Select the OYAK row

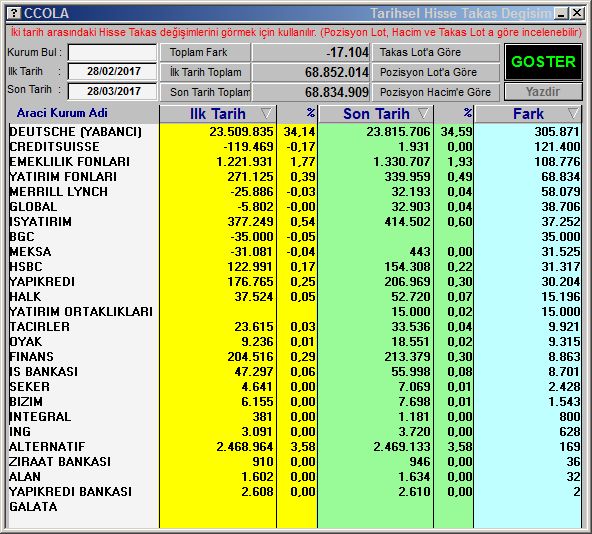(294, 342)
